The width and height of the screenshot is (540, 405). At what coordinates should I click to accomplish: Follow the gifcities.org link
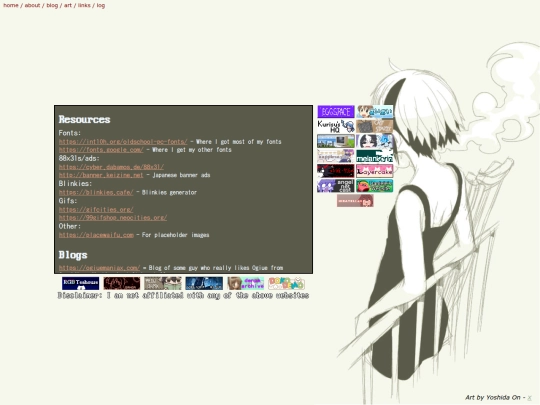coord(96,209)
